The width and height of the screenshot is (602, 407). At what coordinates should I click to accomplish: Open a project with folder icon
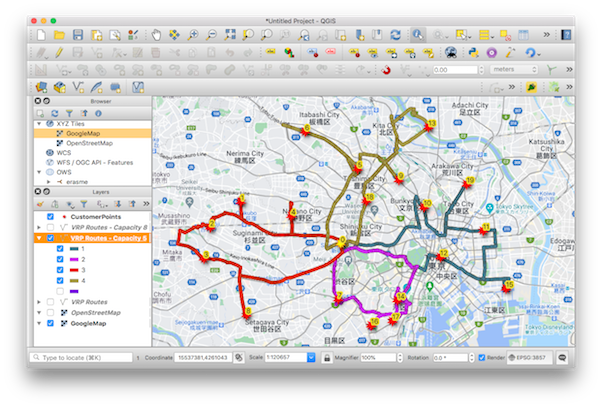tap(59, 35)
